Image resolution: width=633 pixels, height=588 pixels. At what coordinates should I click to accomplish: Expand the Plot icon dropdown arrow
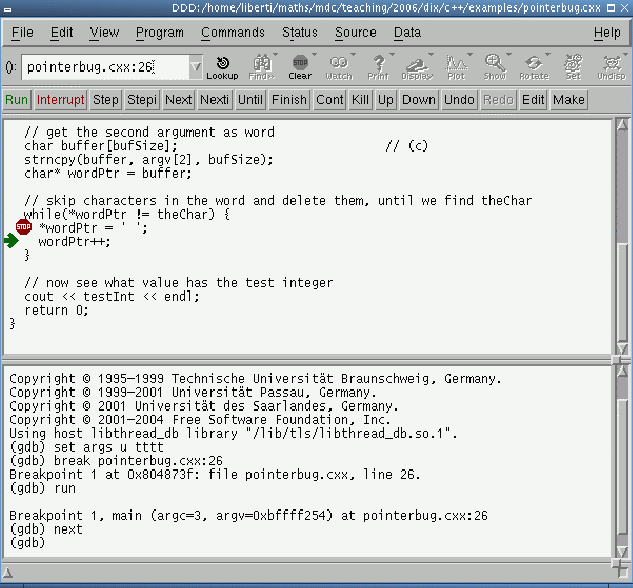click(470, 54)
